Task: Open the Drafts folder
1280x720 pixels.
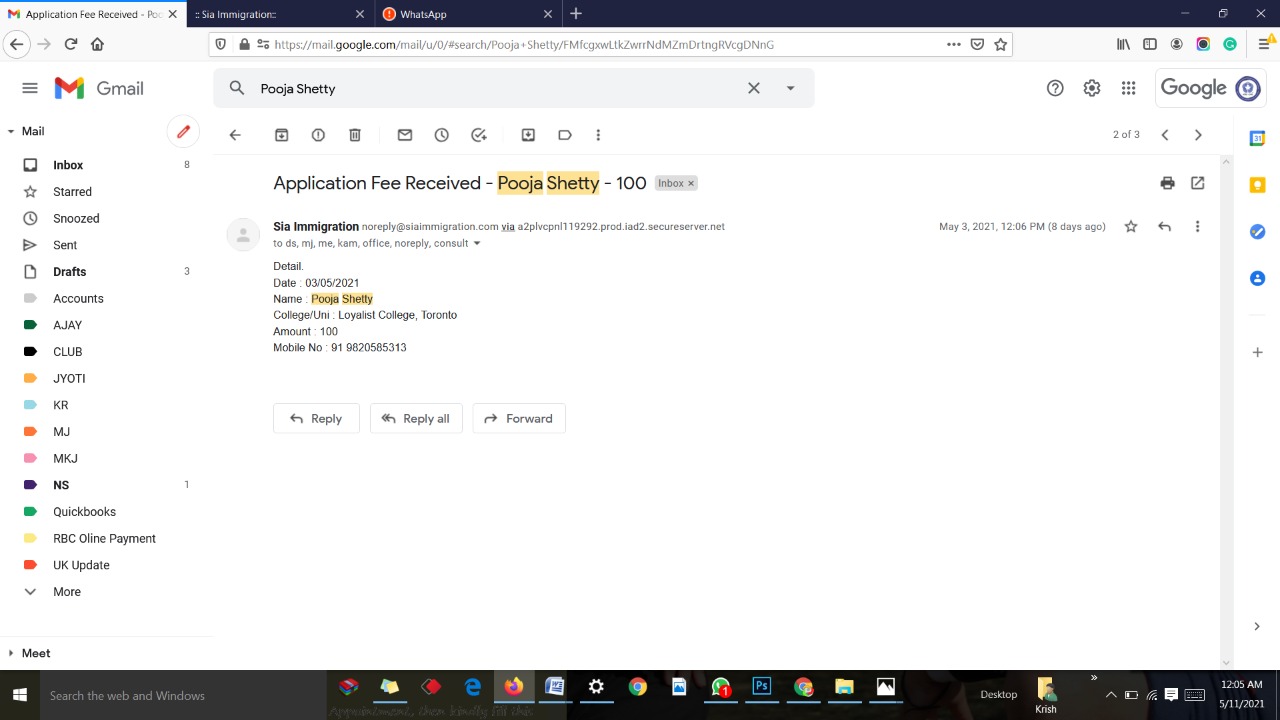Action: coord(70,272)
